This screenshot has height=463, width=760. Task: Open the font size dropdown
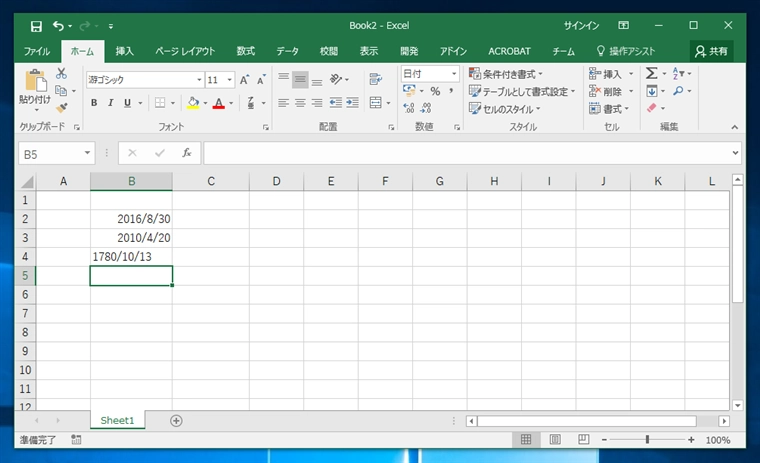[229, 80]
